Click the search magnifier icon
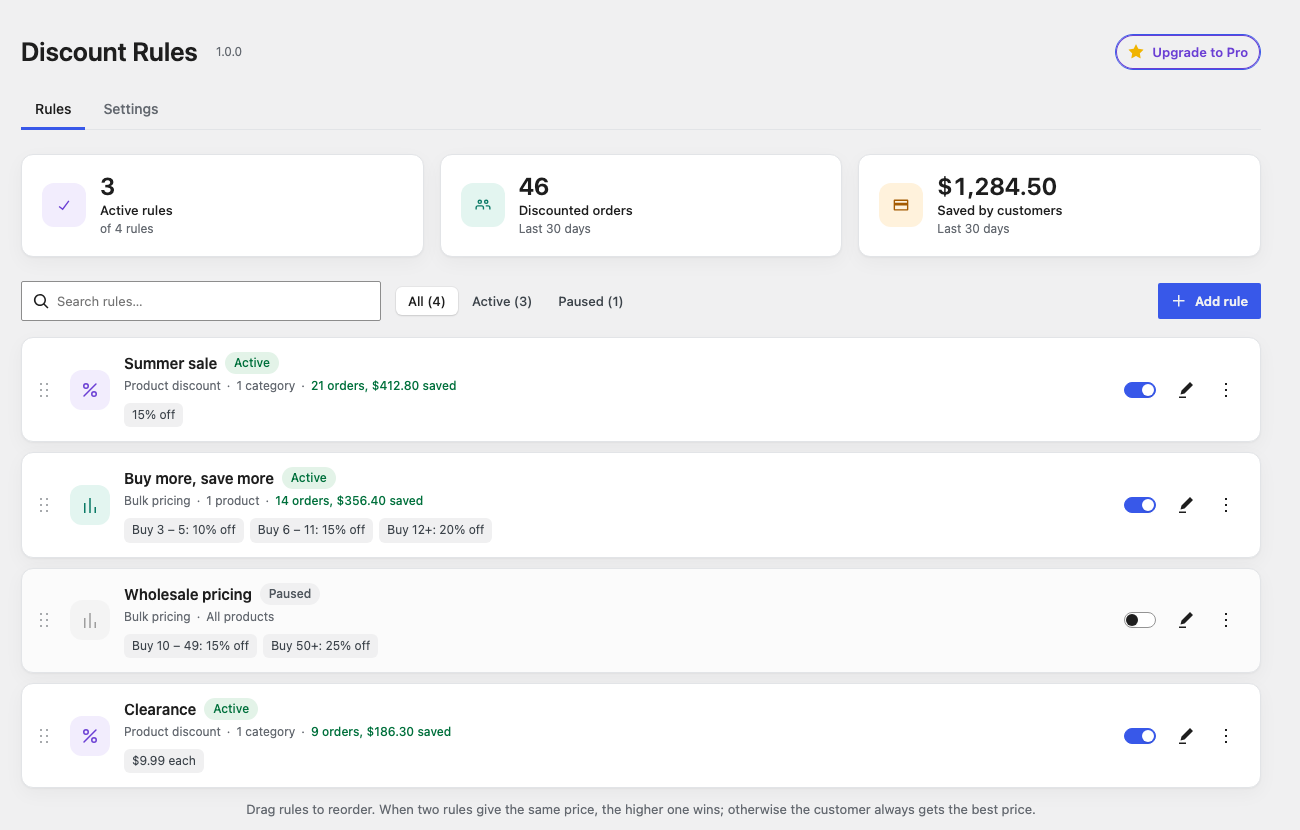This screenshot has height=830, width=1300. [41, 301]
